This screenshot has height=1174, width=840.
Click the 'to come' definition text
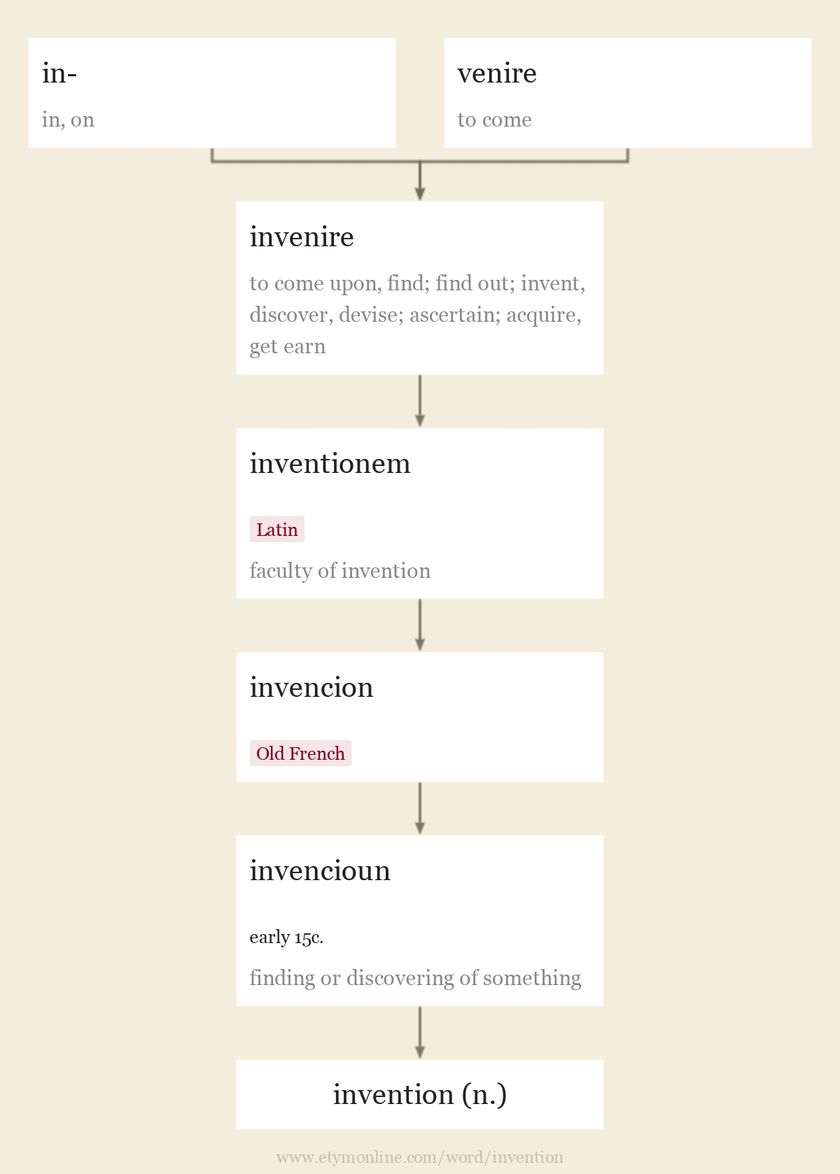pyautogui.click(x=495, y=120)
